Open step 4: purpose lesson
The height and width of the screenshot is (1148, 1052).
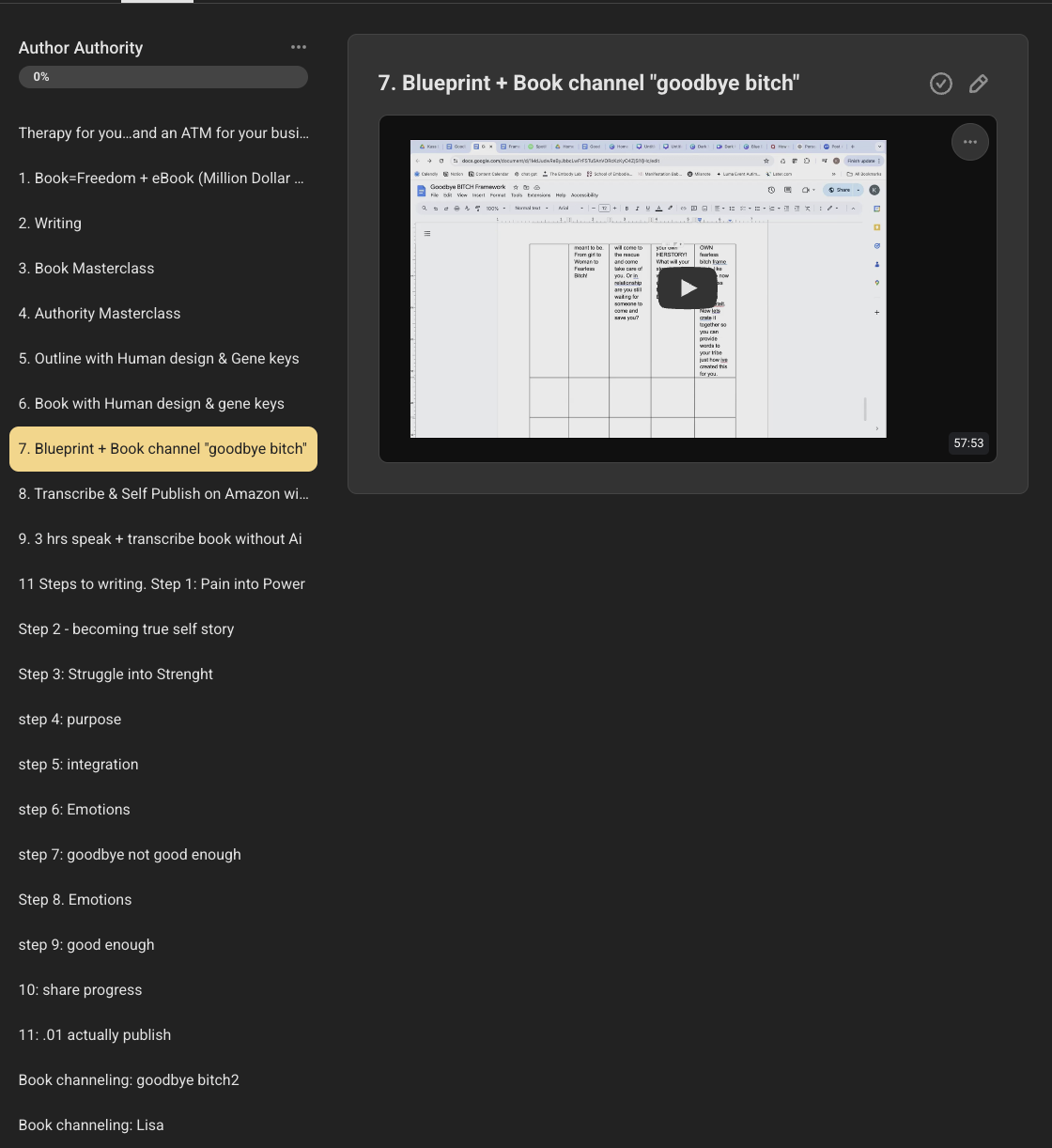point(163,720)
